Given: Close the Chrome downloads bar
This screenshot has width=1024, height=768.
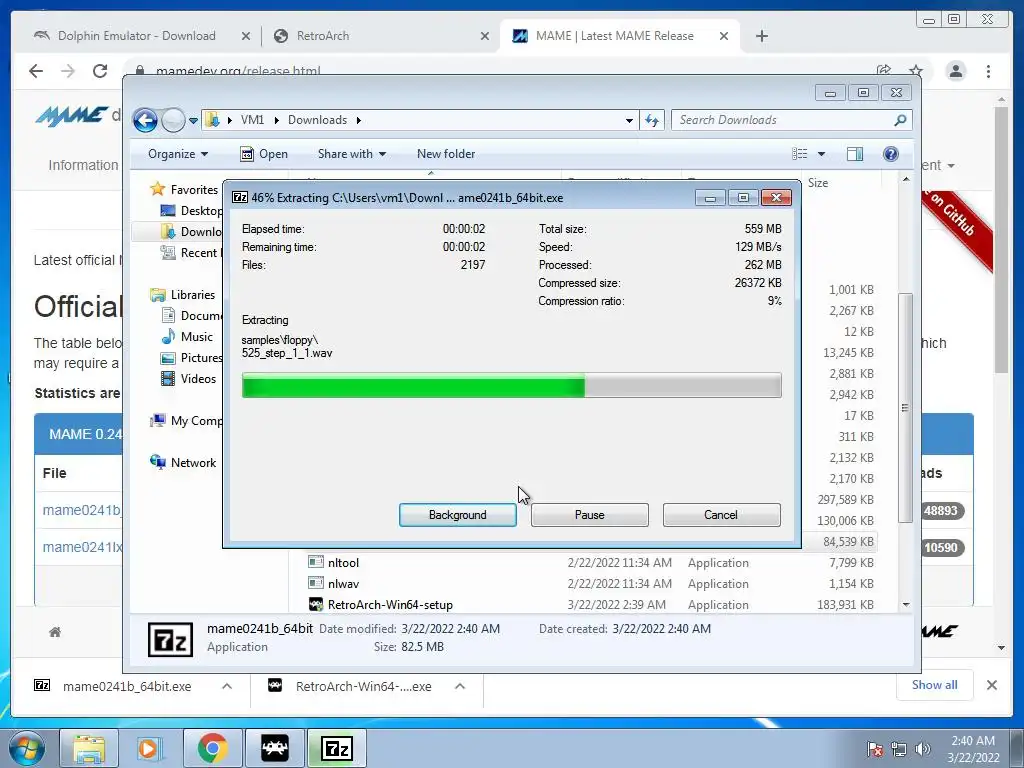Looking at the screenshot, I should tap(991, 685).
